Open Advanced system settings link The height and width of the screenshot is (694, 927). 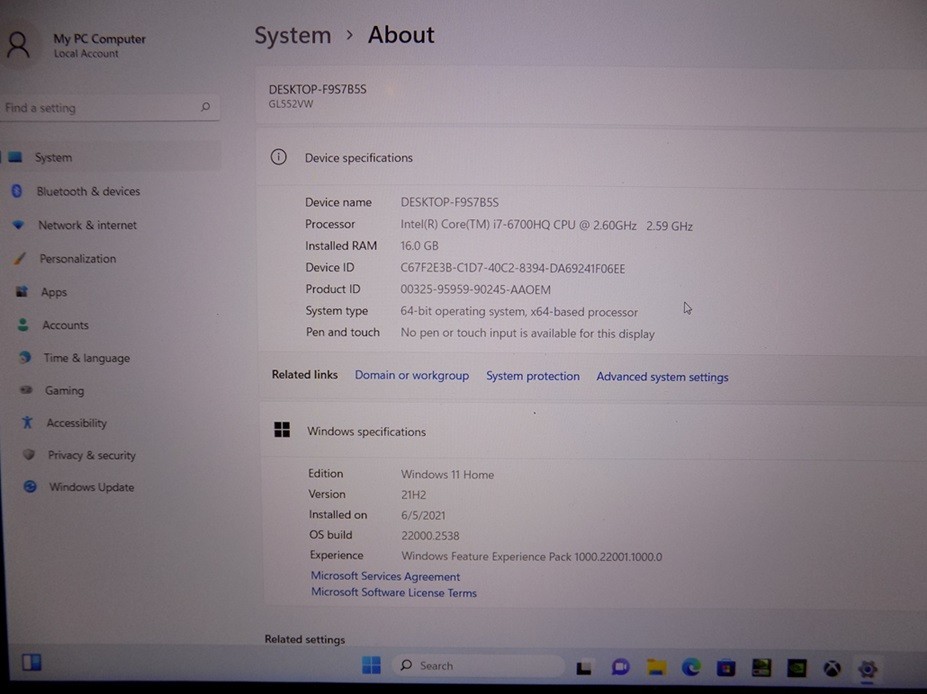coord(662,377)
